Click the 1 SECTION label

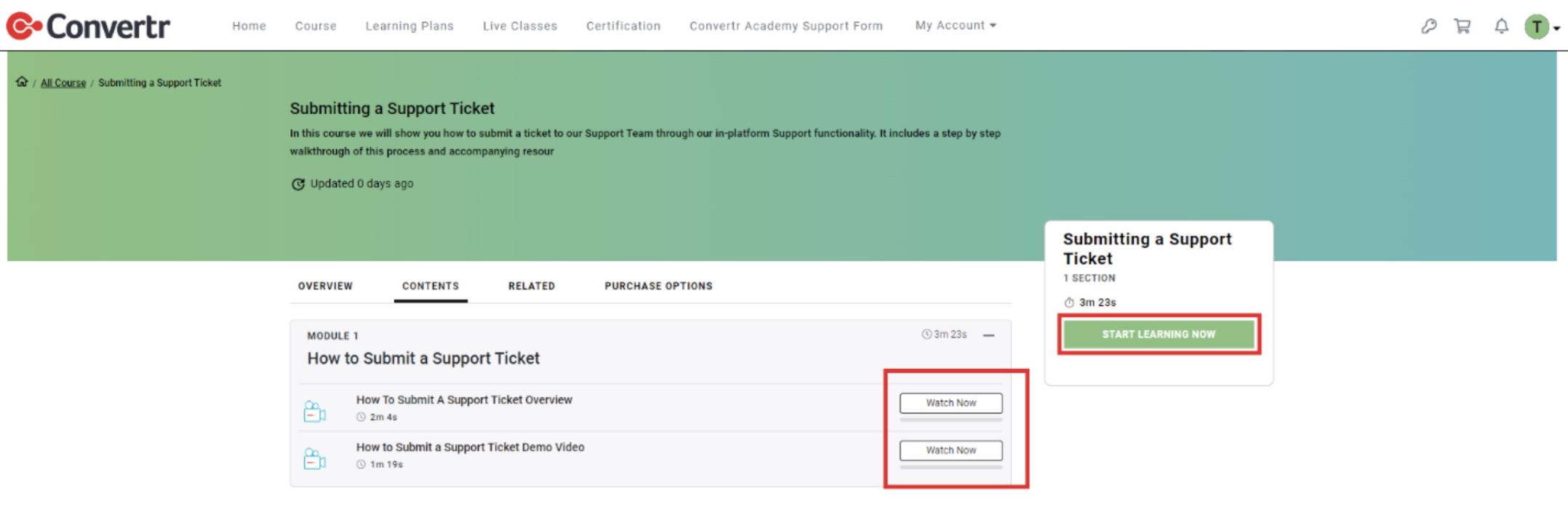1089,279
